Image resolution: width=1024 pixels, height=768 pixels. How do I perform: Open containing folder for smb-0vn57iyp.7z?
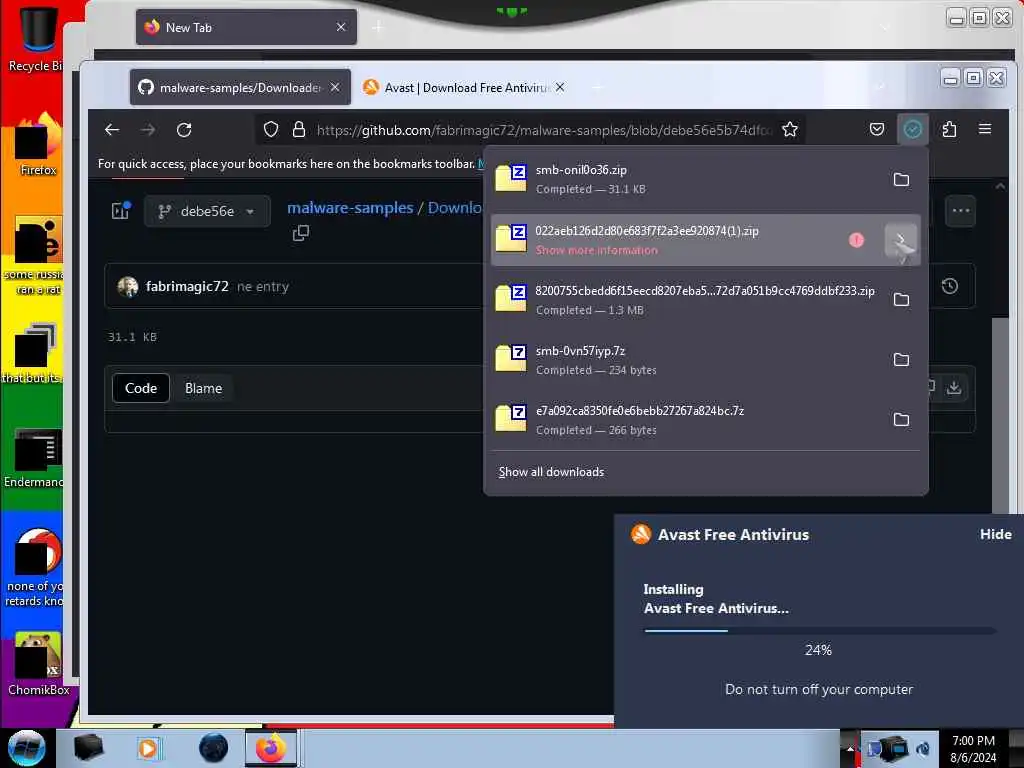click(901, 360)
